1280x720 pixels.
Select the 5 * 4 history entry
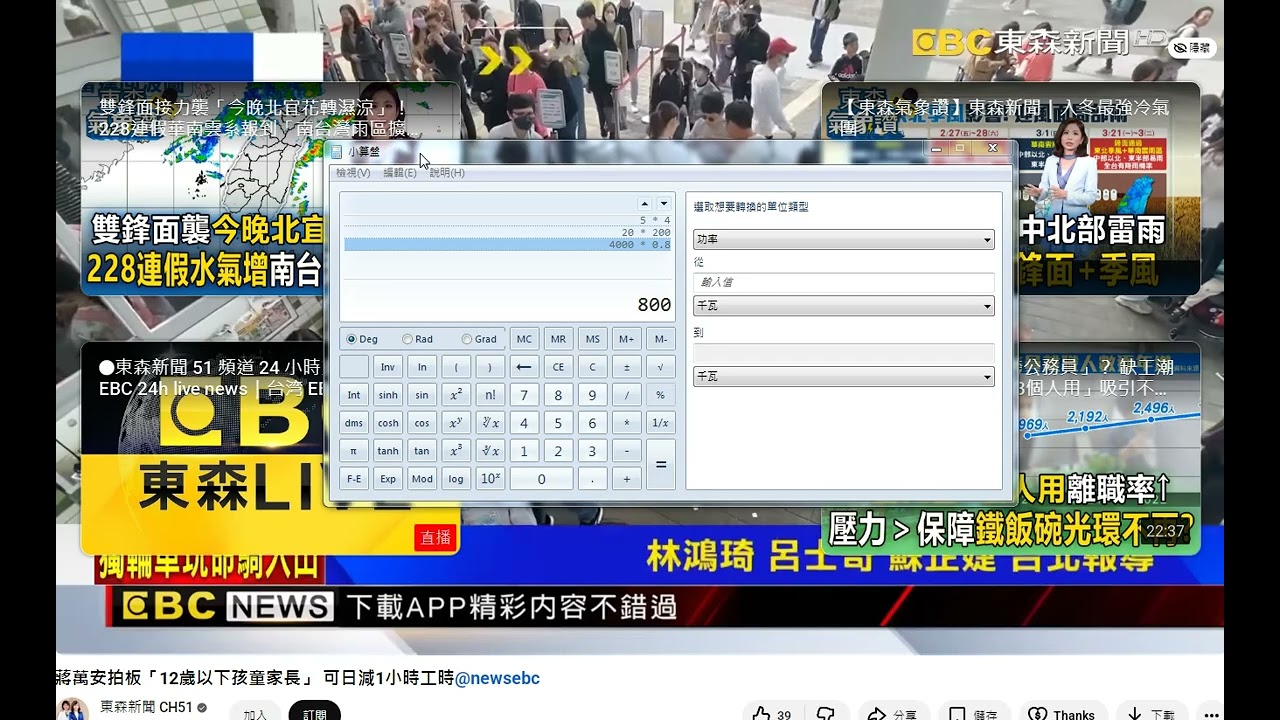pyautogui.click(x=507, y=220)
